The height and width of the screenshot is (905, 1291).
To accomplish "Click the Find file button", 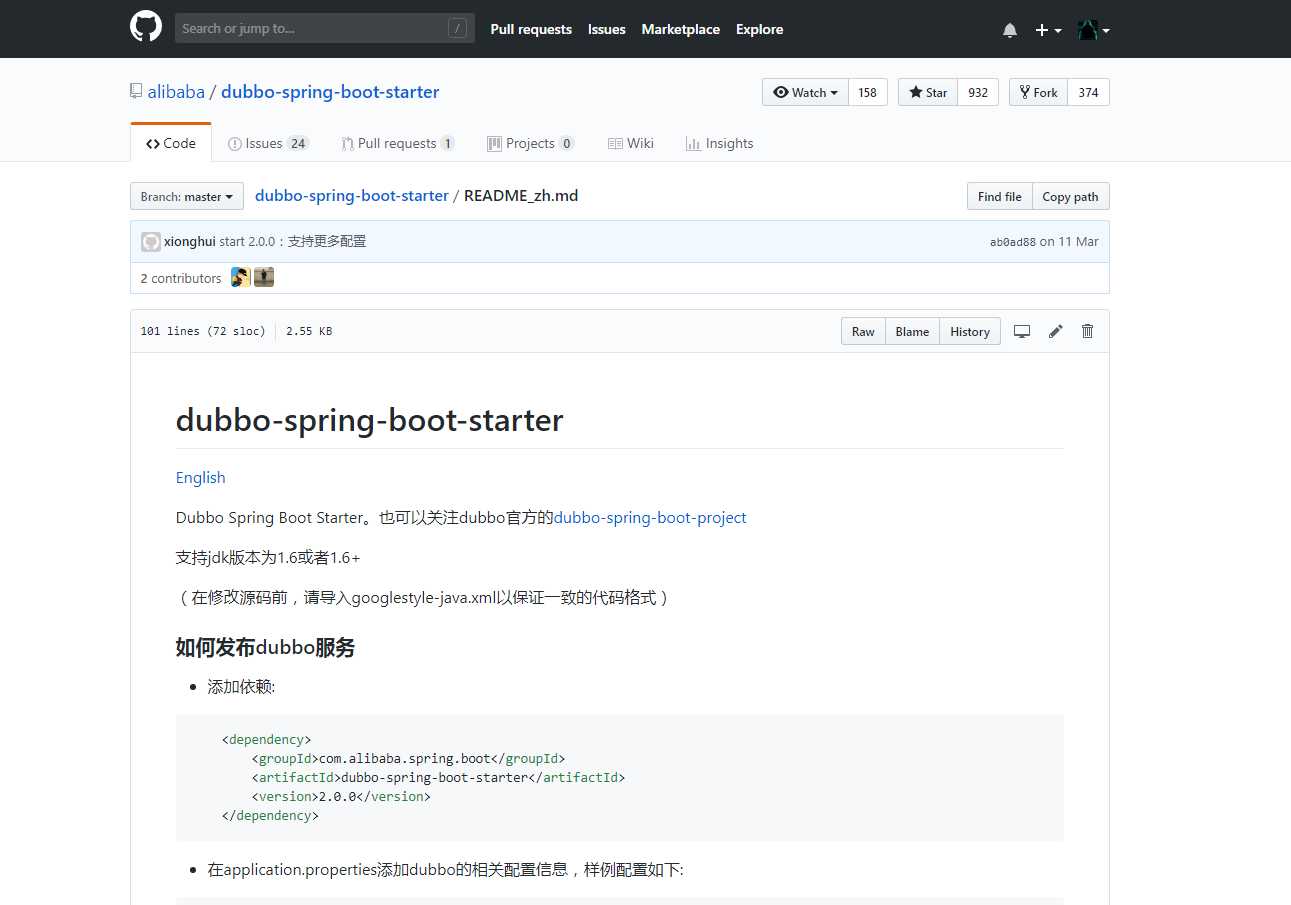I will pyautogui.click(x=999, y=196).
